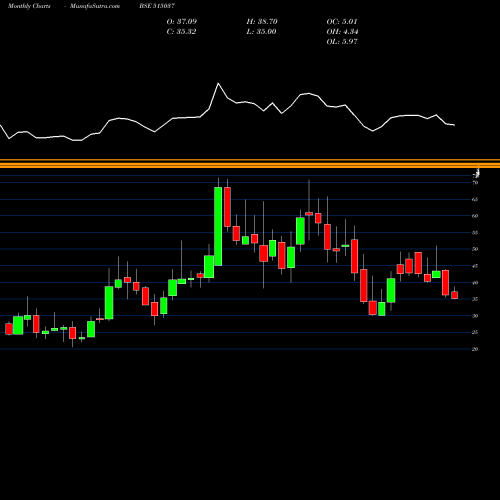Viewport: 500px width, 500px height.
Task: Click the 50 price axis label
Action: (475, 249)
